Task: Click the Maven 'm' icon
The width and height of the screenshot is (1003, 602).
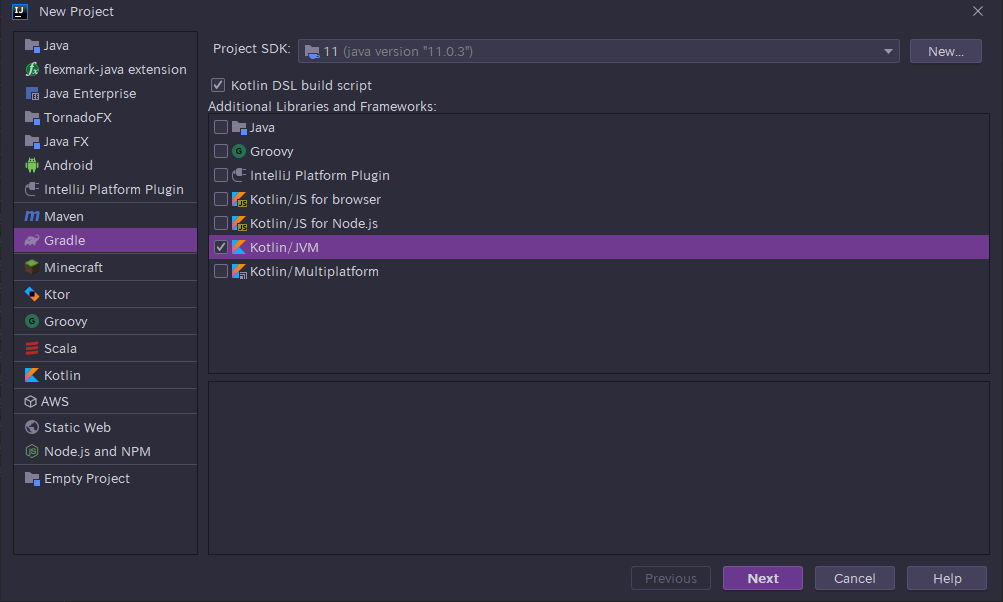Action: [x=32, y=216]
